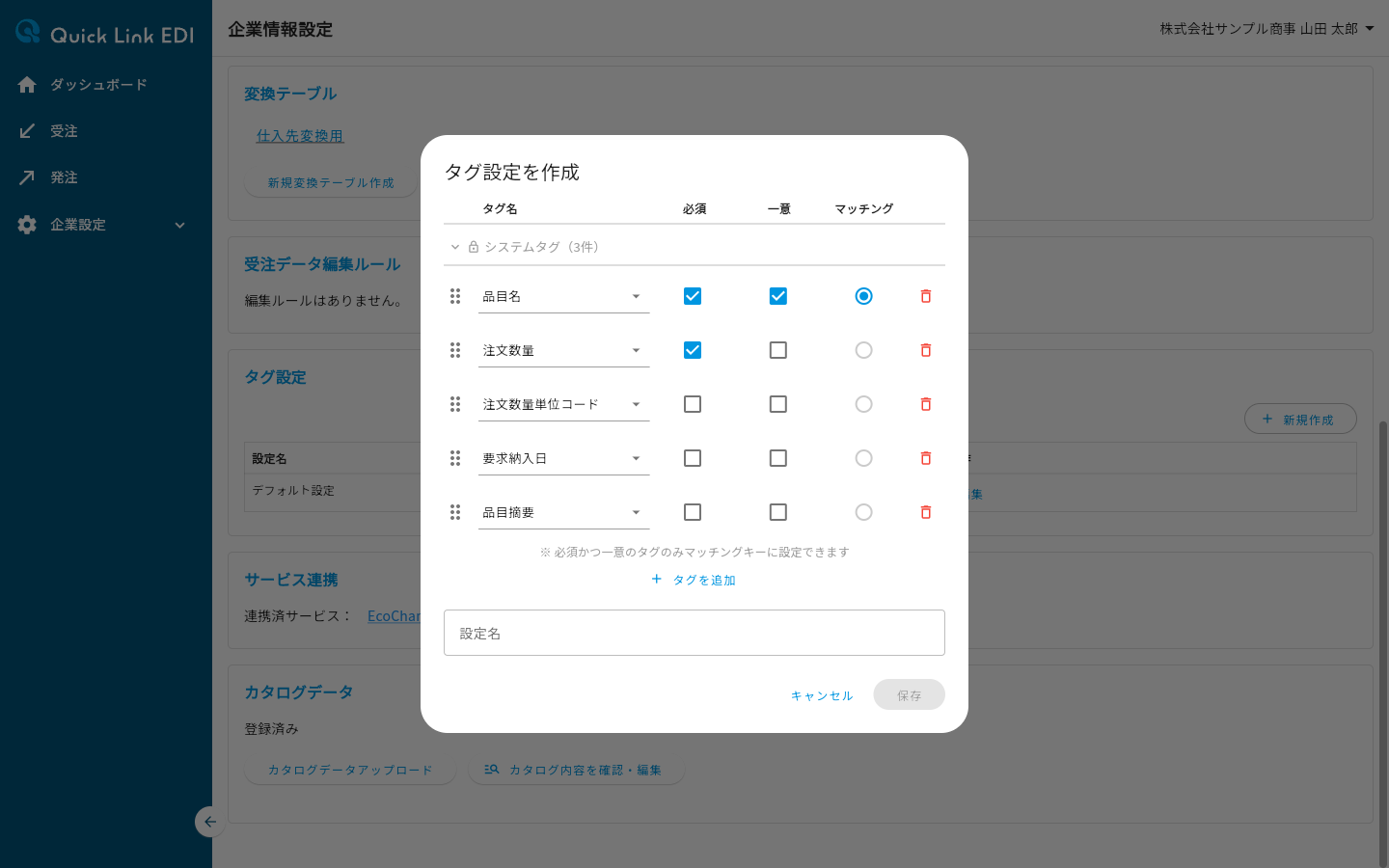This screenshot has width=1389, height=868.
Task: Click the 企業設定 gear icon
Action: 27,225
